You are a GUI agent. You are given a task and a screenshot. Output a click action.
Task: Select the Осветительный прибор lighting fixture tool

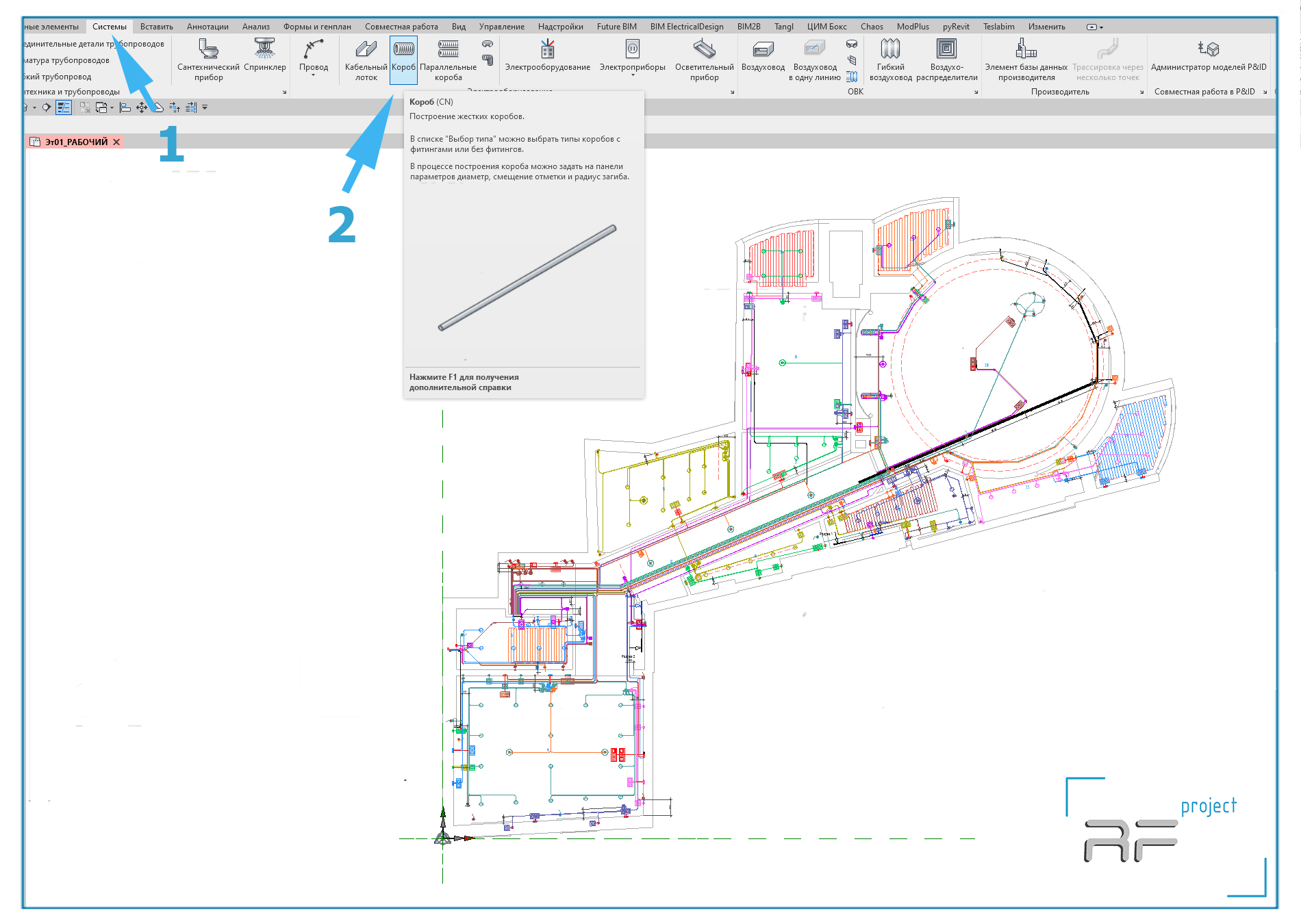point(704,60)
